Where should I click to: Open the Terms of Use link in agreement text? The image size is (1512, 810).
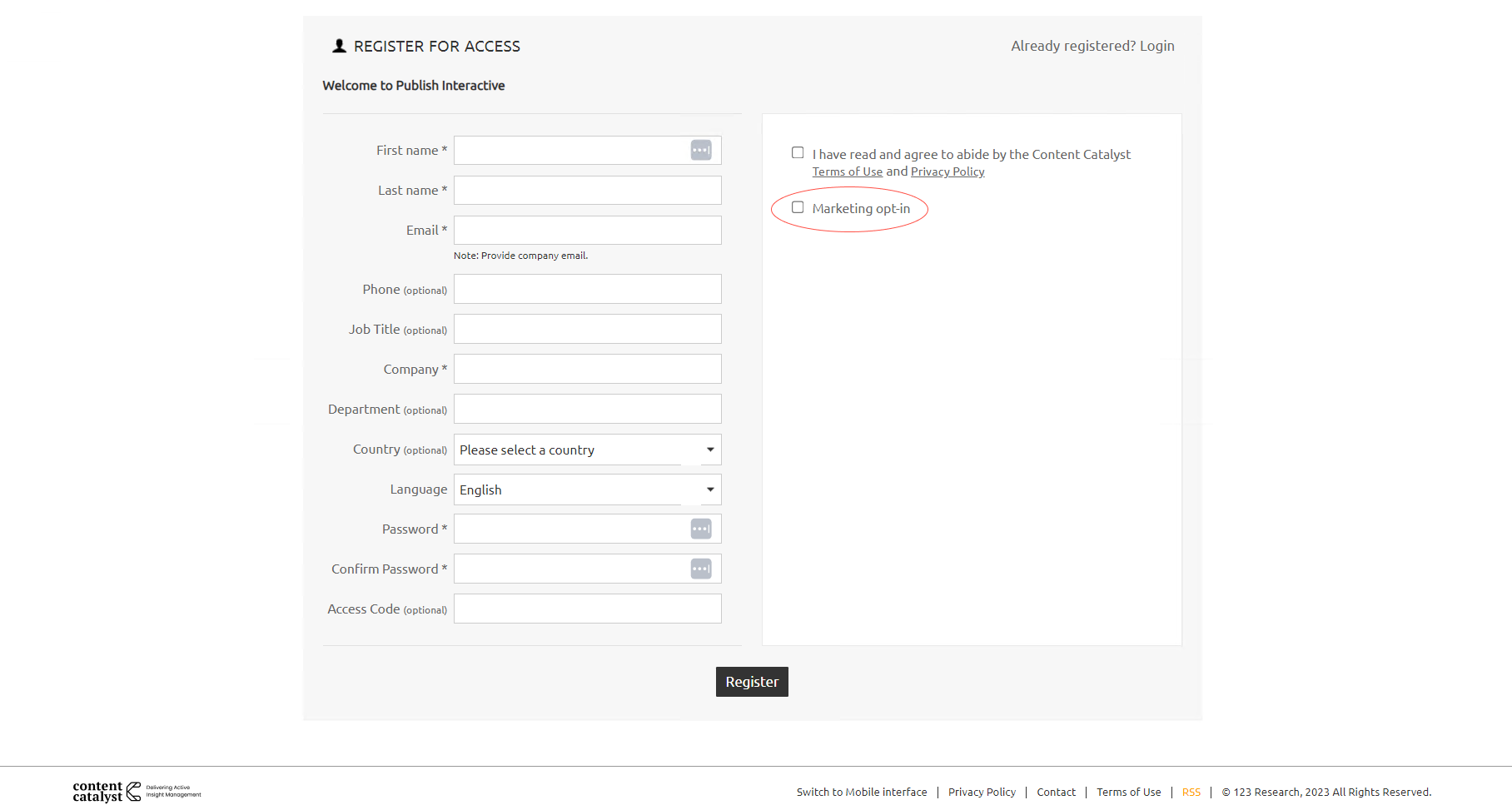click(x=847, y=171)
